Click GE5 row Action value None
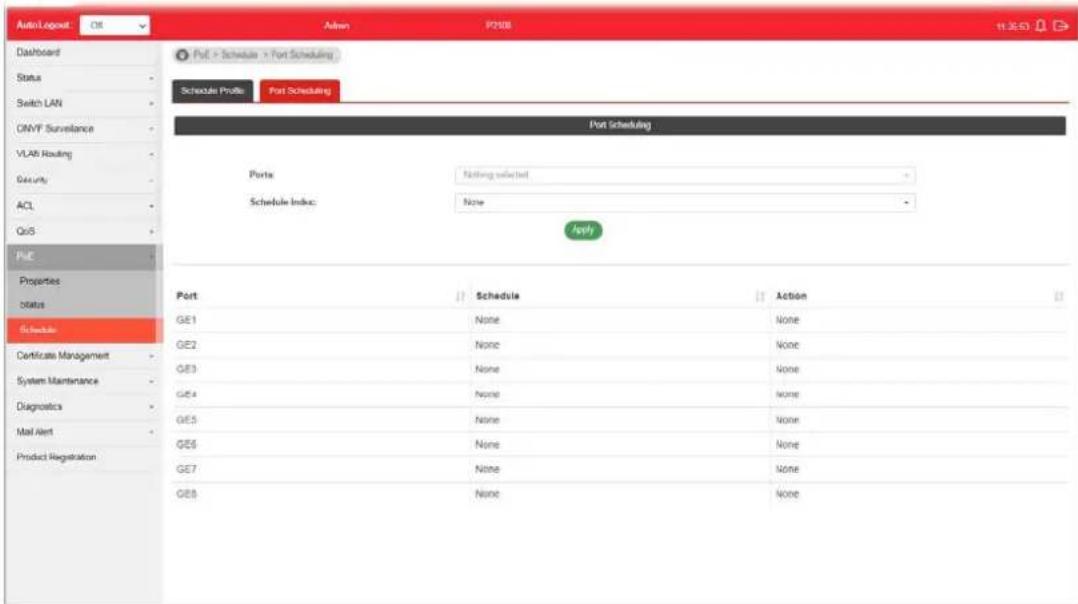The image size is (1078, 604). [788, 420]
